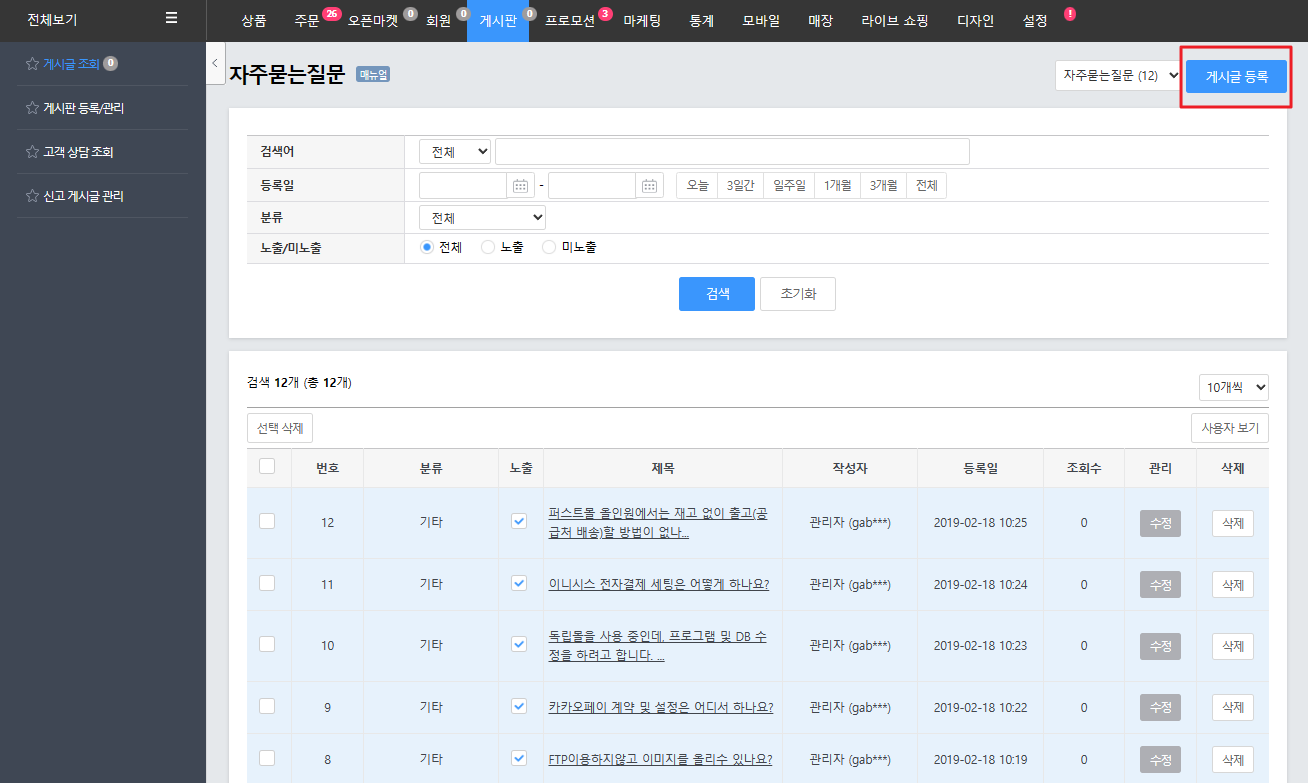Image resolution: width=1308 pixels, height=783 pixels.
Task: Select the 노출 radio button
Action: click(488, 248)
